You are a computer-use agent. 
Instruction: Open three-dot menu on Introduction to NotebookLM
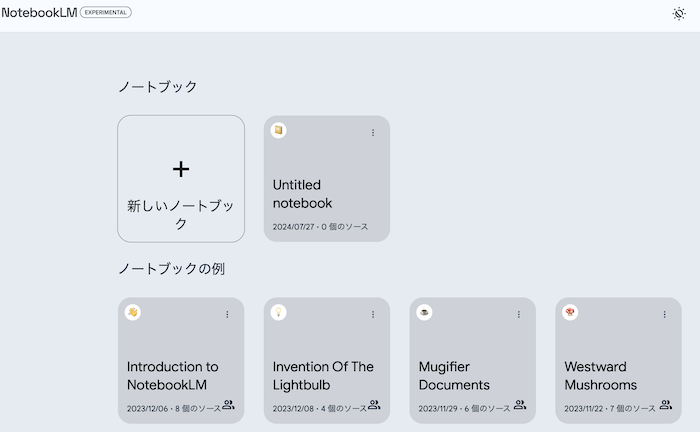coord(227,314)
